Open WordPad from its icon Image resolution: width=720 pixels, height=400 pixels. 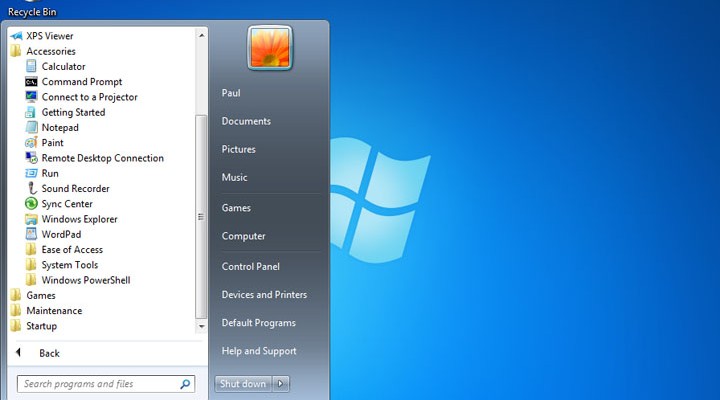tap(31, 234)
